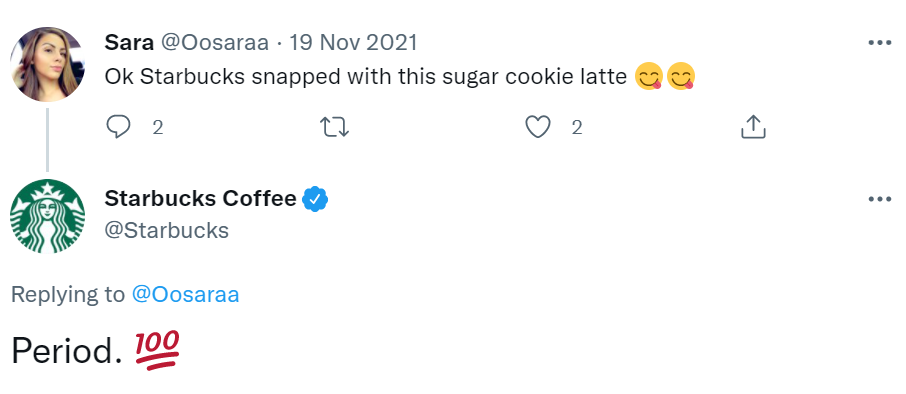Click the reply count number 2

[158, 127]
